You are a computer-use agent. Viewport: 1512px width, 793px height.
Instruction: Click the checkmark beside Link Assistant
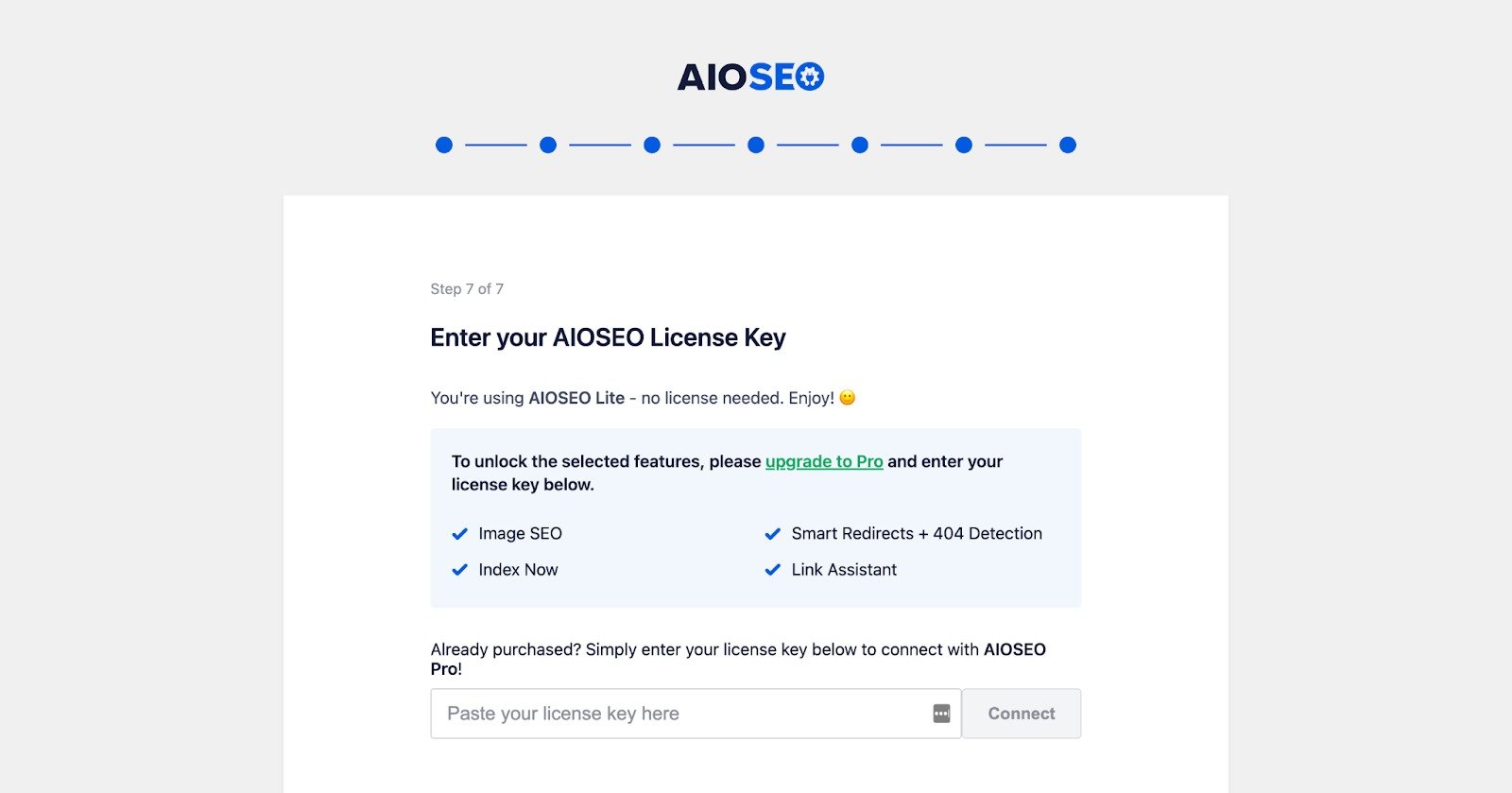click(x=773, y=570)
